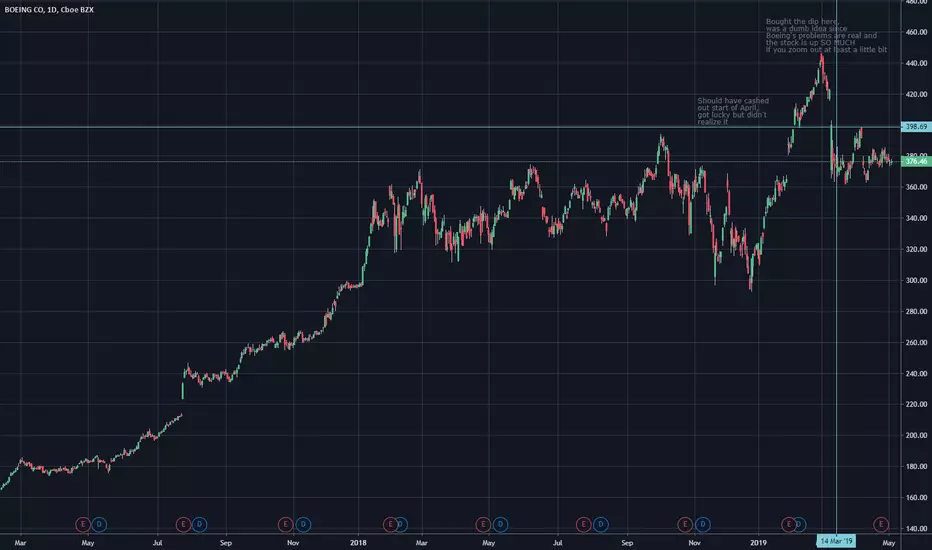Select the 'Should have cashed out' text annotation
The image size is (932, 550).
tap(733, 111)
